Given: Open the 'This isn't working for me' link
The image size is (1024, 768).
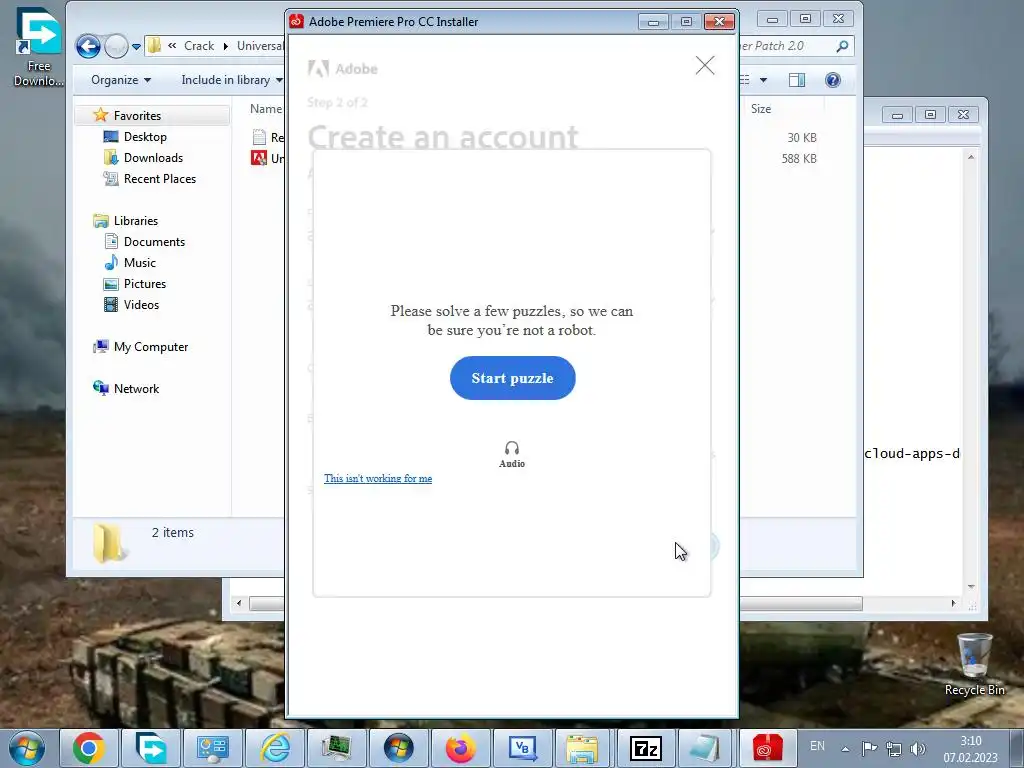Looking at the screenshot, I should pyautogui.click(x=378, y=478).
